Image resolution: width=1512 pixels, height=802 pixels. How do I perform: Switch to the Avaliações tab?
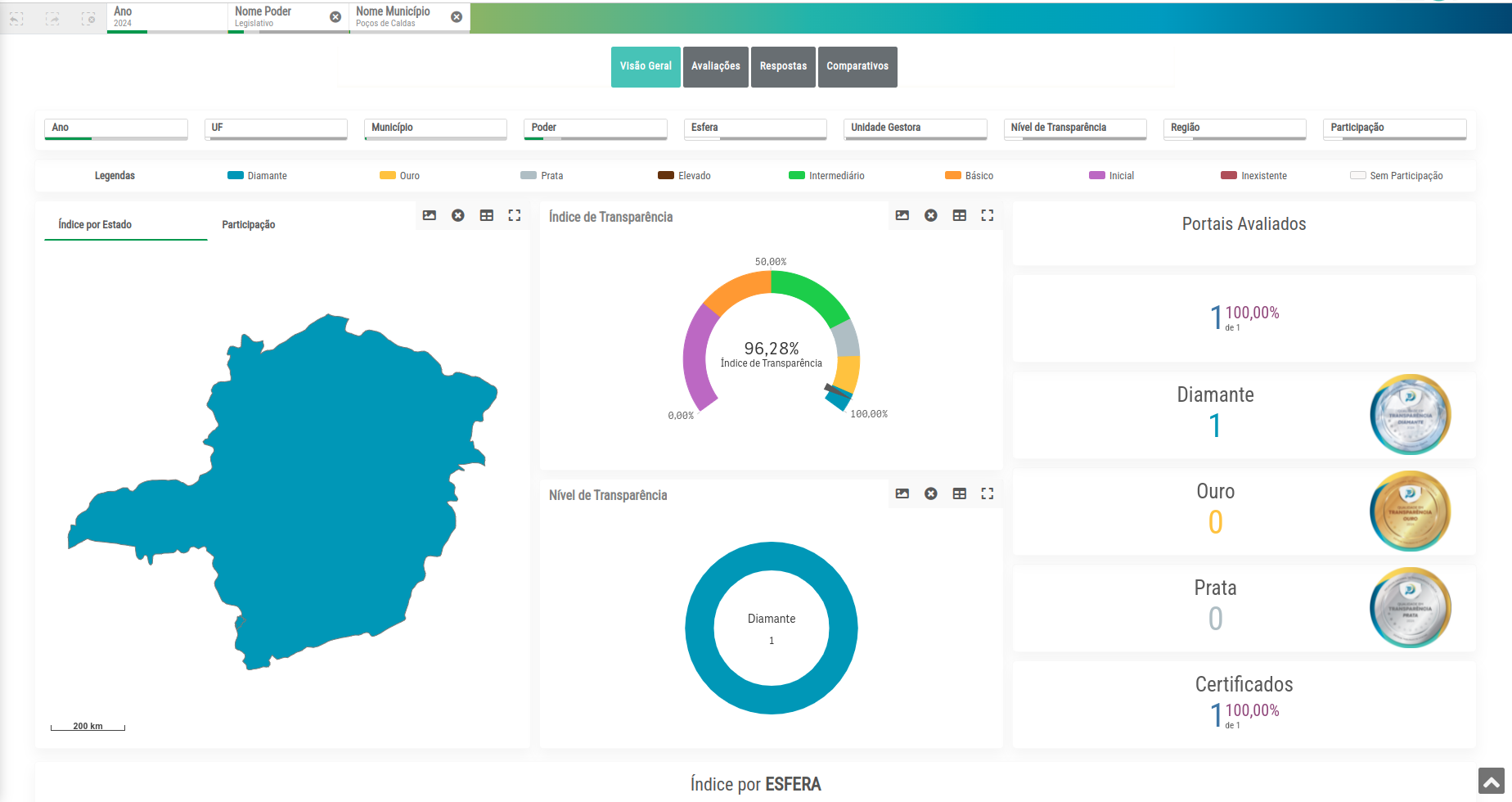click(716, 66)
